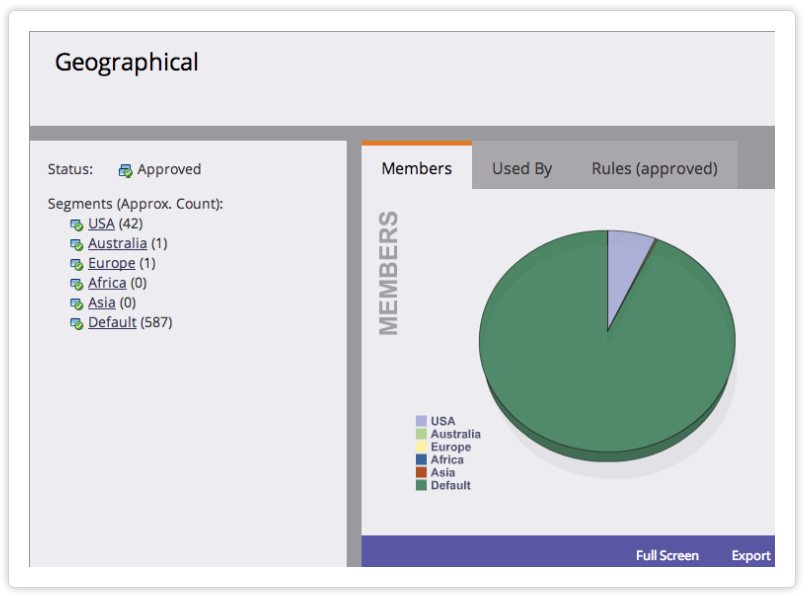Click the Approved status icon
808x596 pixels.
pos(125,170)
